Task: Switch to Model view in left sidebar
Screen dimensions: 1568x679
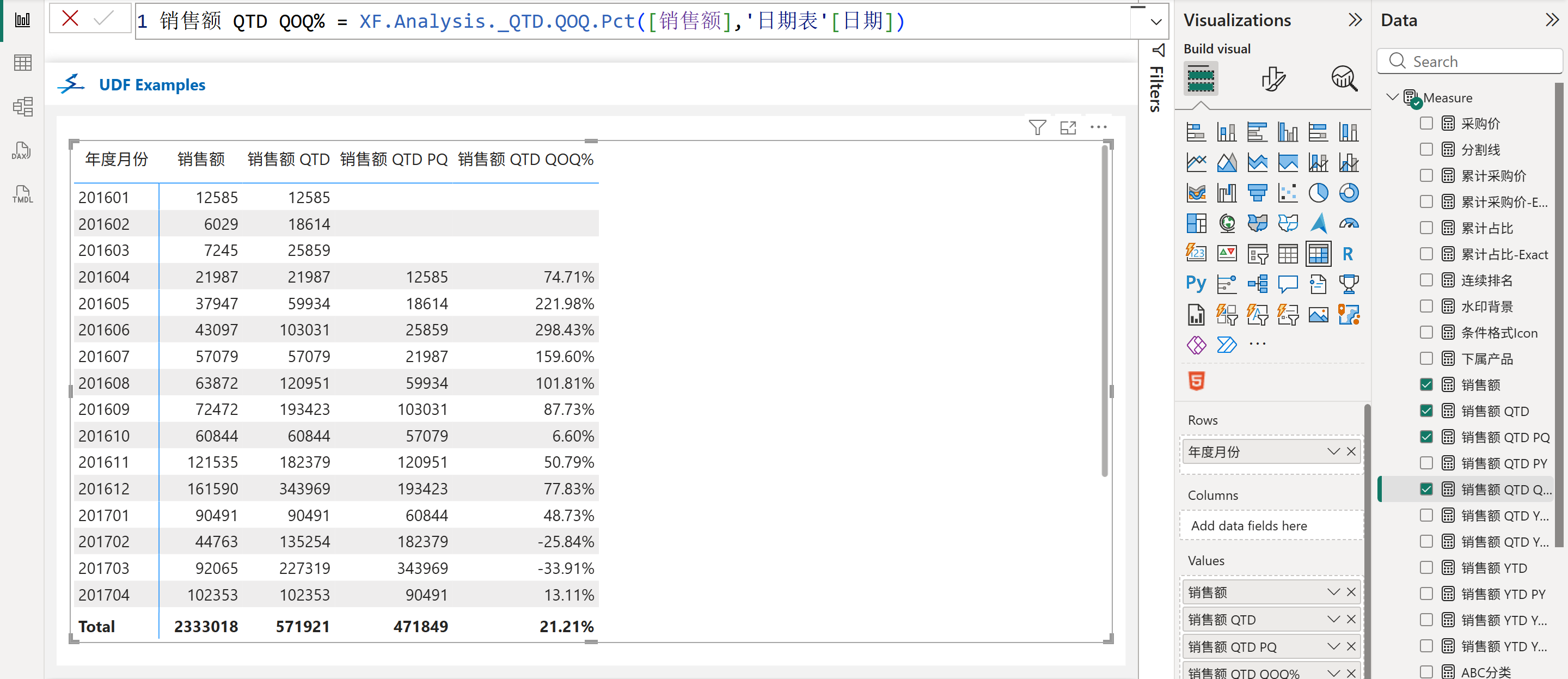Action: coord(22,107)
